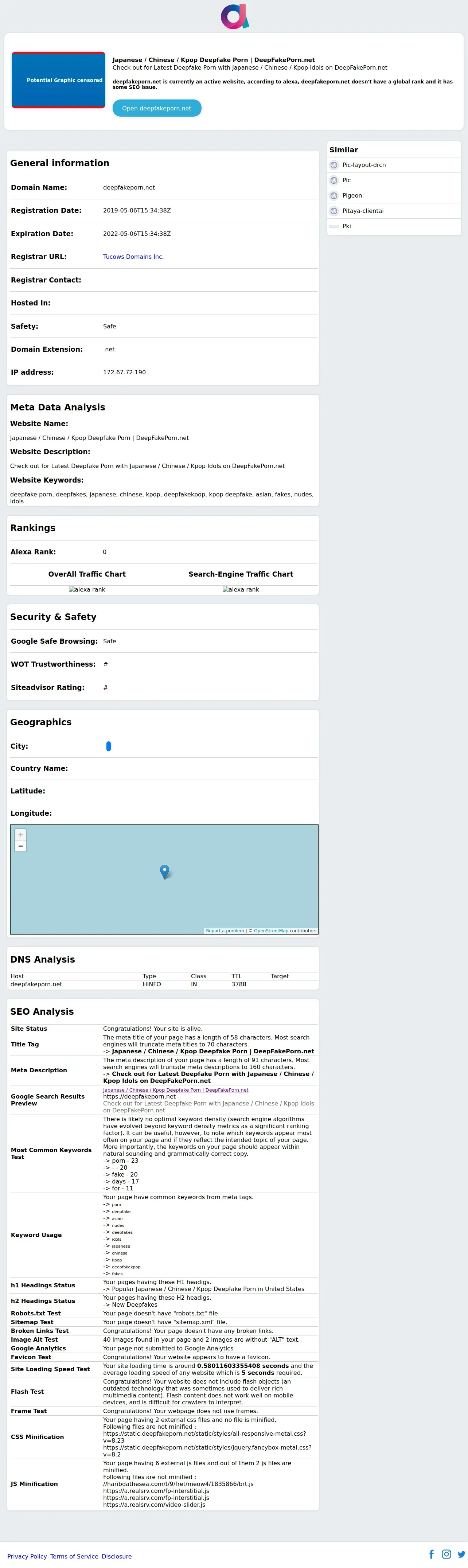Click the globe icon beside Pitaya-clientai
This screenshot has height=1568, width=468.
pyautogui.click(x=334, y=211)
